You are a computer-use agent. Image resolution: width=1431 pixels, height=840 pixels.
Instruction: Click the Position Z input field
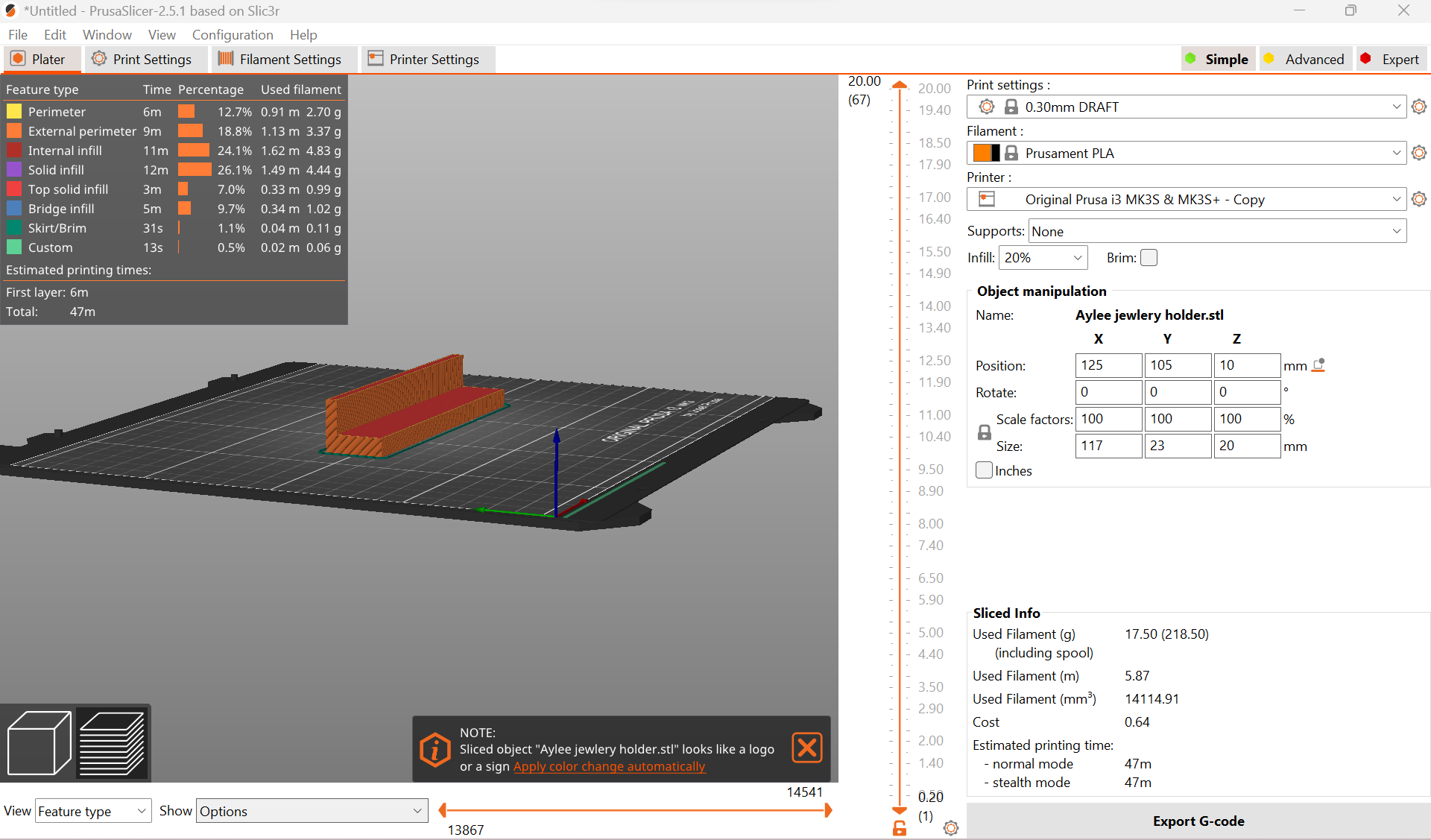(1247, 365)
